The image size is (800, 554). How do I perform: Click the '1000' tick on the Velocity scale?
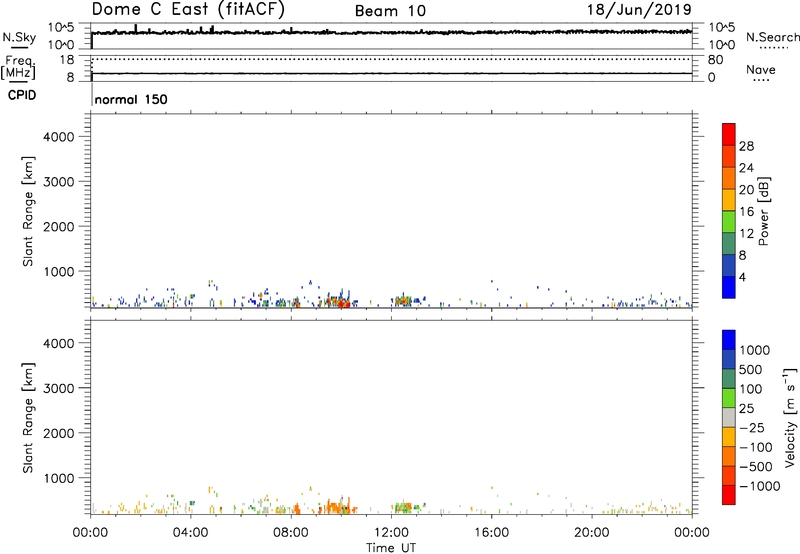755,350
